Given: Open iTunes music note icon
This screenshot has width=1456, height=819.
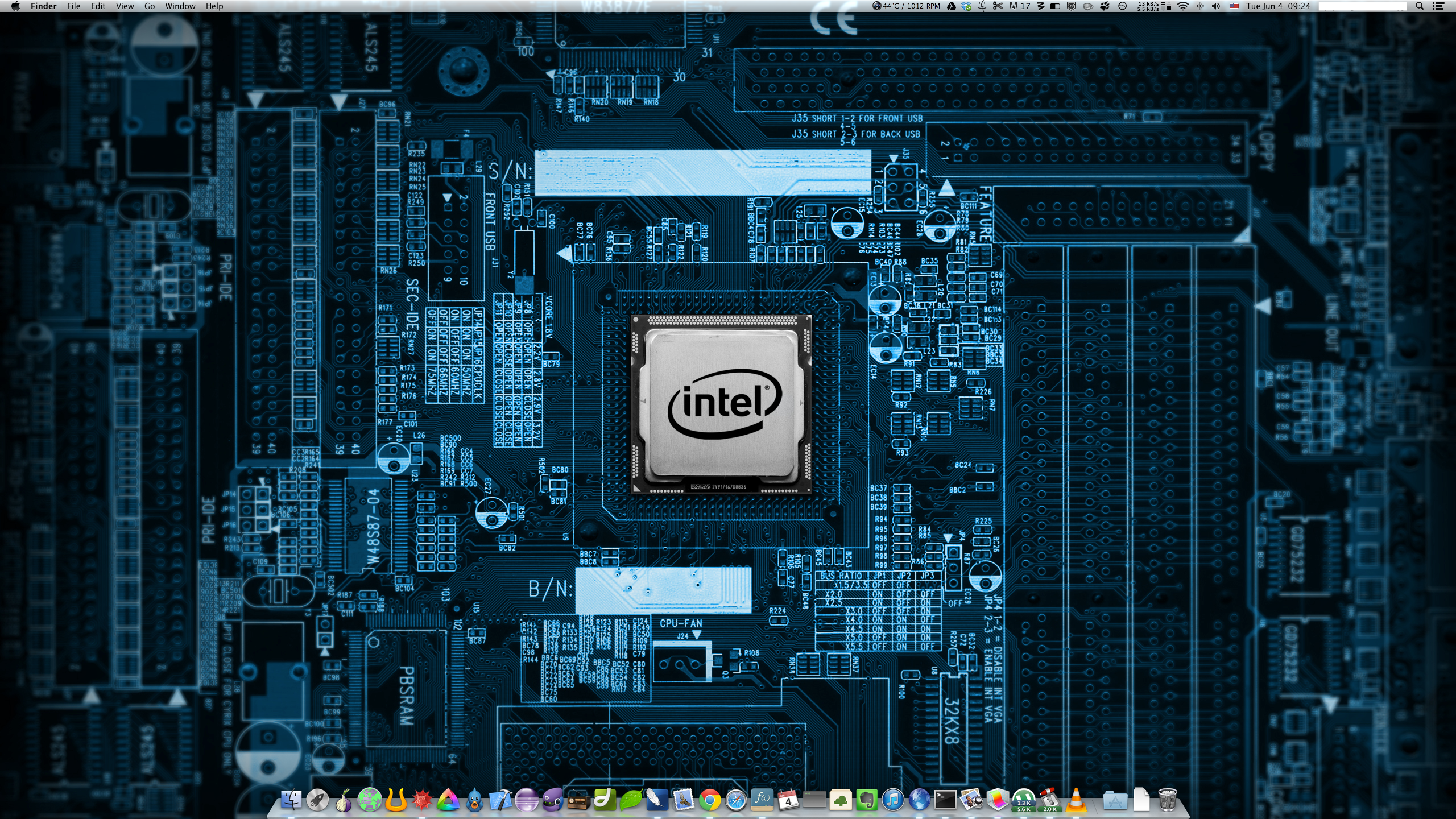Looking at the screenshot, I should [892, 800].
